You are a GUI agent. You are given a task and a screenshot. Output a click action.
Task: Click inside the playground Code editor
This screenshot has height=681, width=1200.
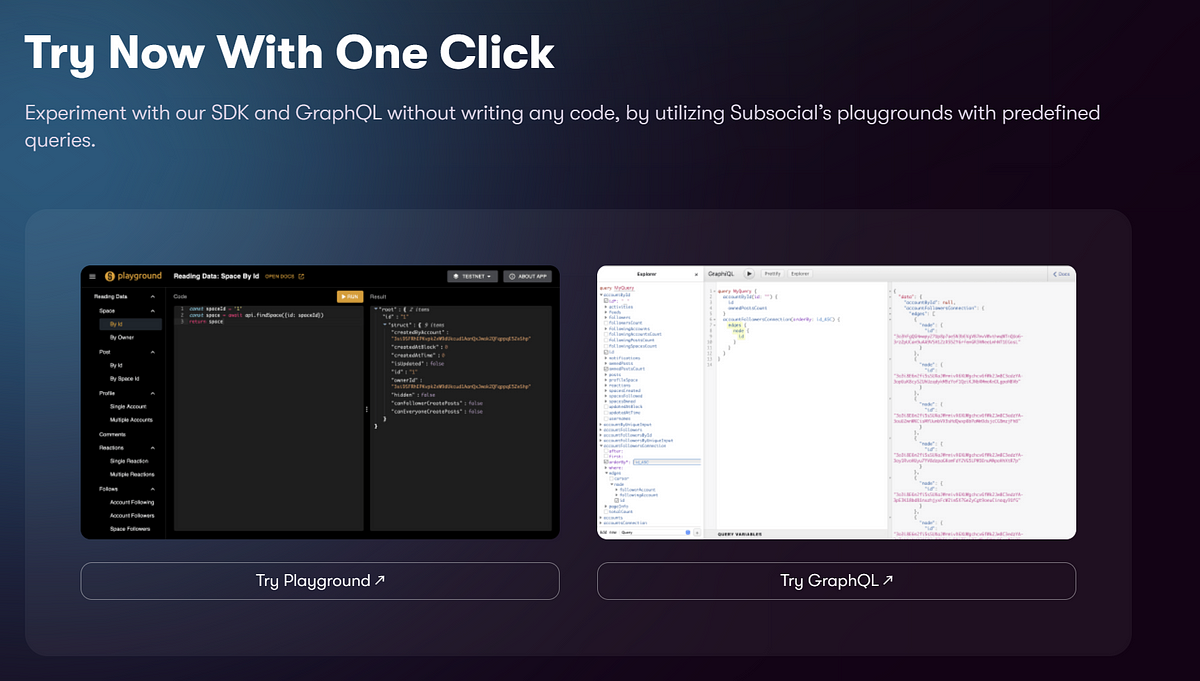click(267, 420)
